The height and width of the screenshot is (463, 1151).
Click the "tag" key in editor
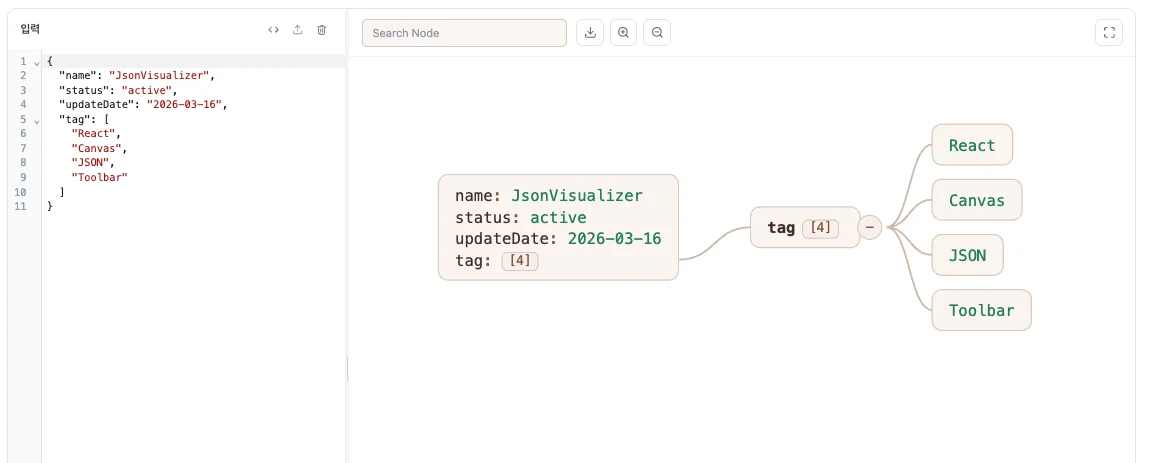[73, 120]
